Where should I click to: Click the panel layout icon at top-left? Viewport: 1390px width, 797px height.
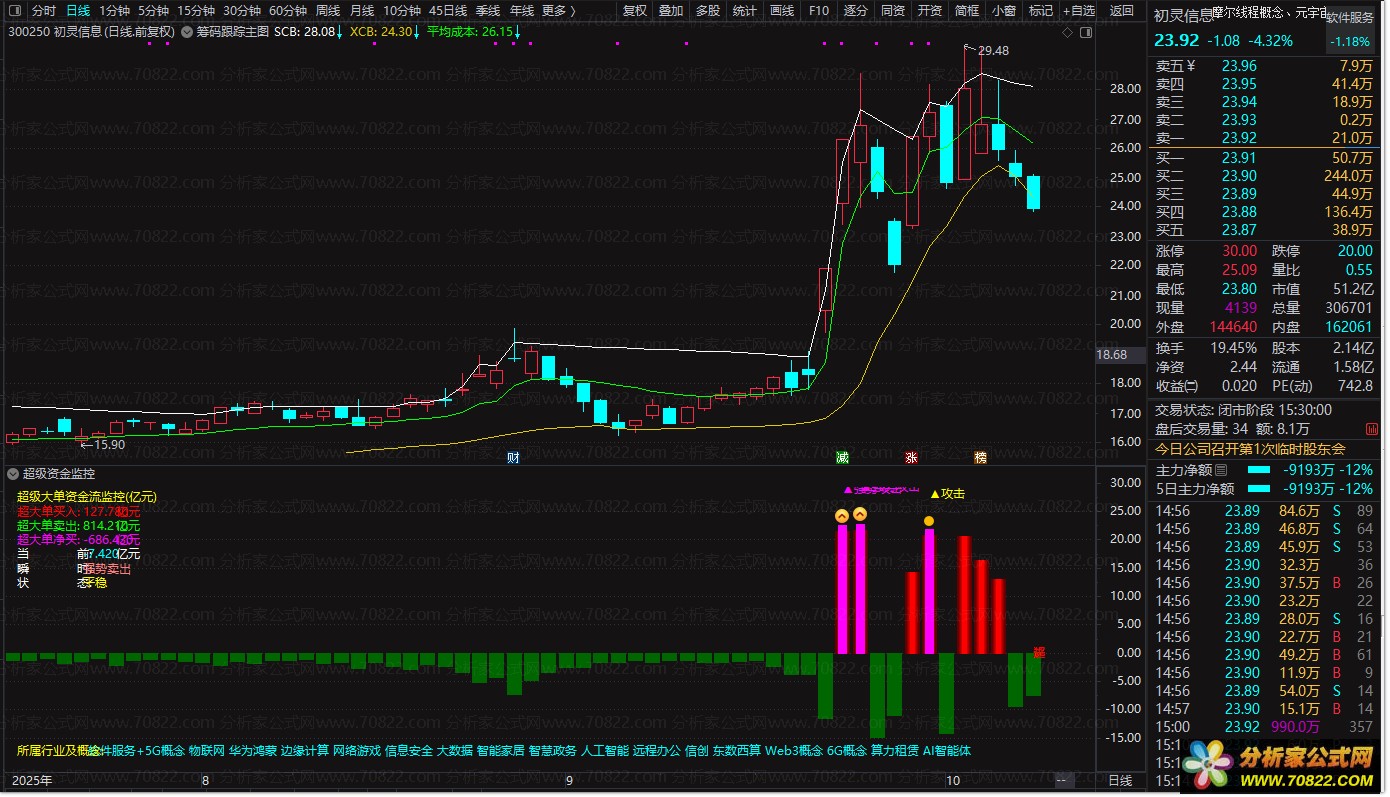12,11
